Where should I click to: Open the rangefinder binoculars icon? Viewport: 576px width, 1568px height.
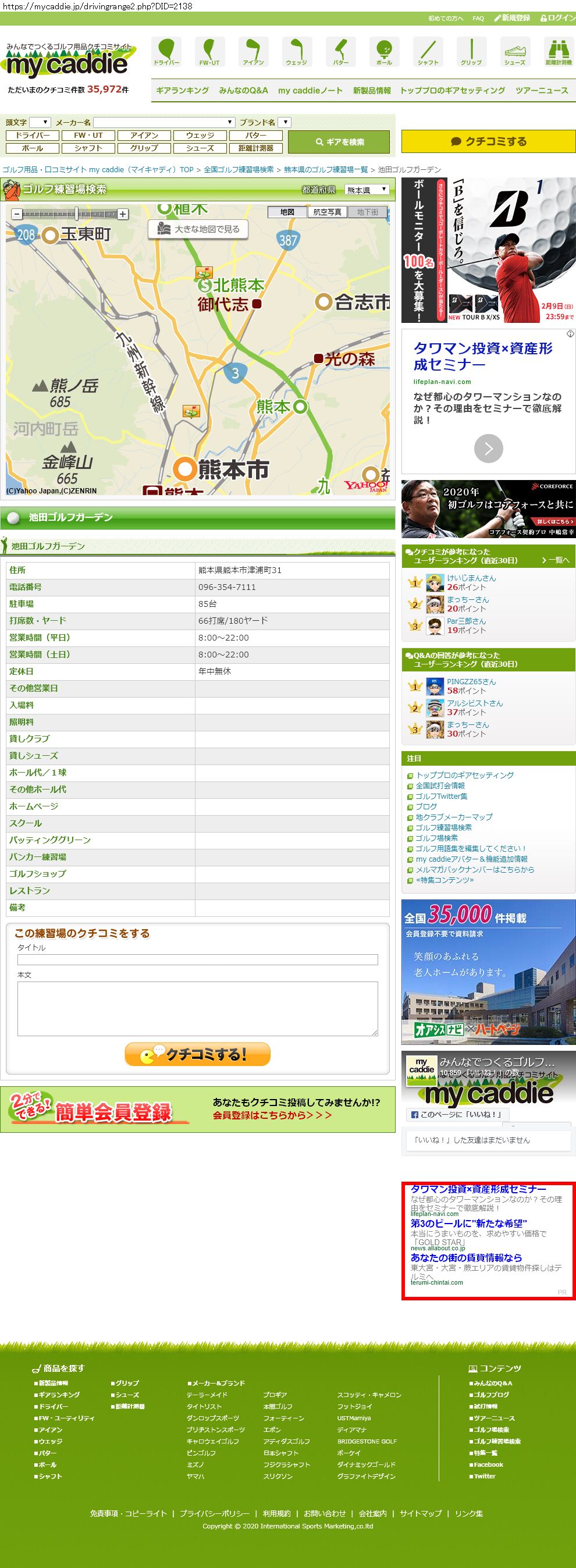558,51
